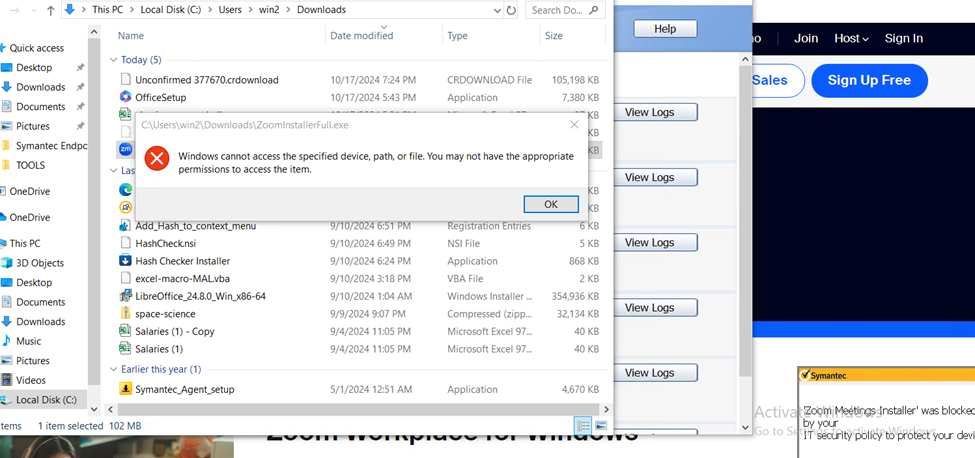Viewport: 975px width, 458px height.
Task: Select the Symantec_Agent_setup application icon
Action: pyautogui.click(x=125, y=390)
